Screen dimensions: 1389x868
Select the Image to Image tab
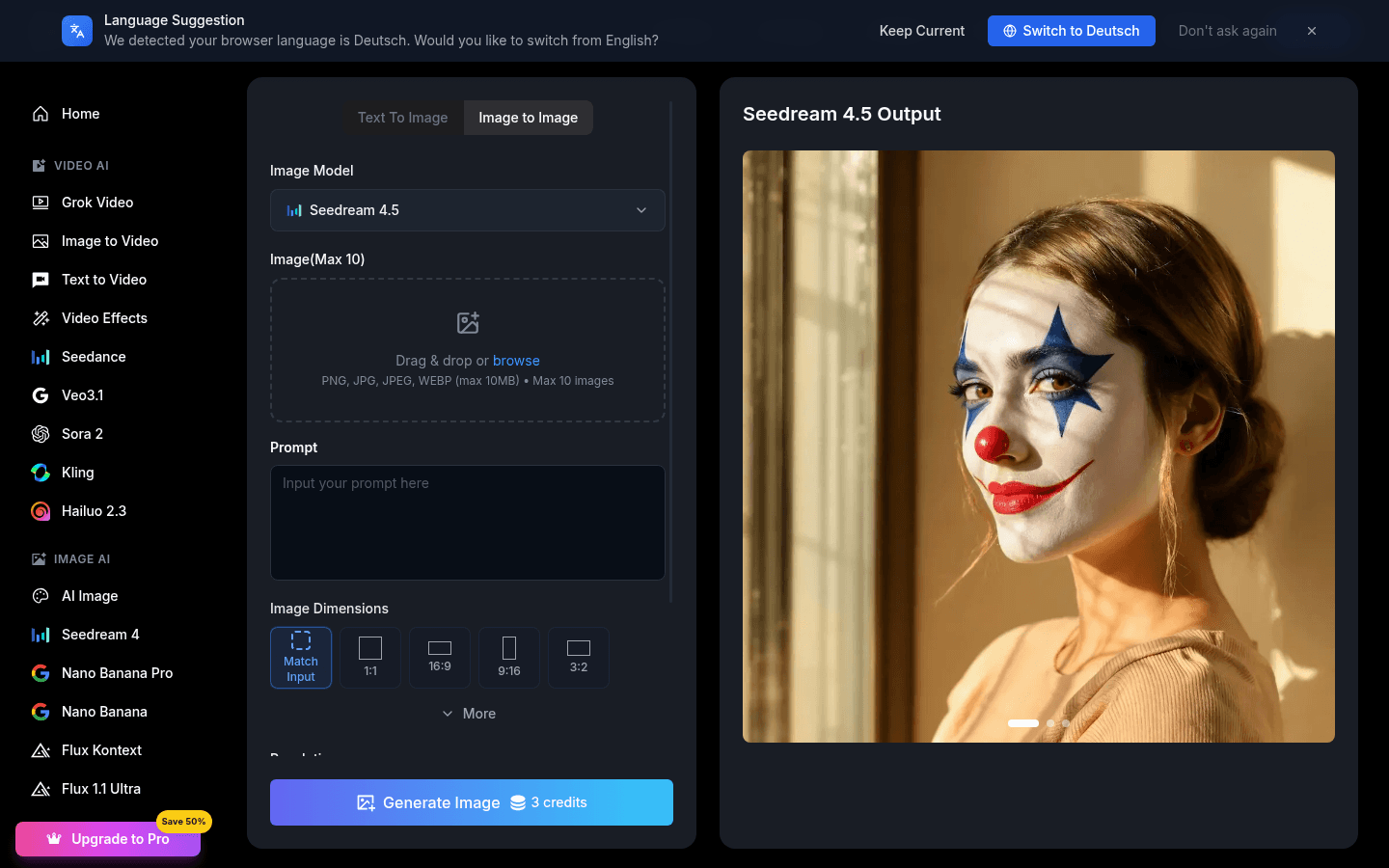click(x=528, y=118)
